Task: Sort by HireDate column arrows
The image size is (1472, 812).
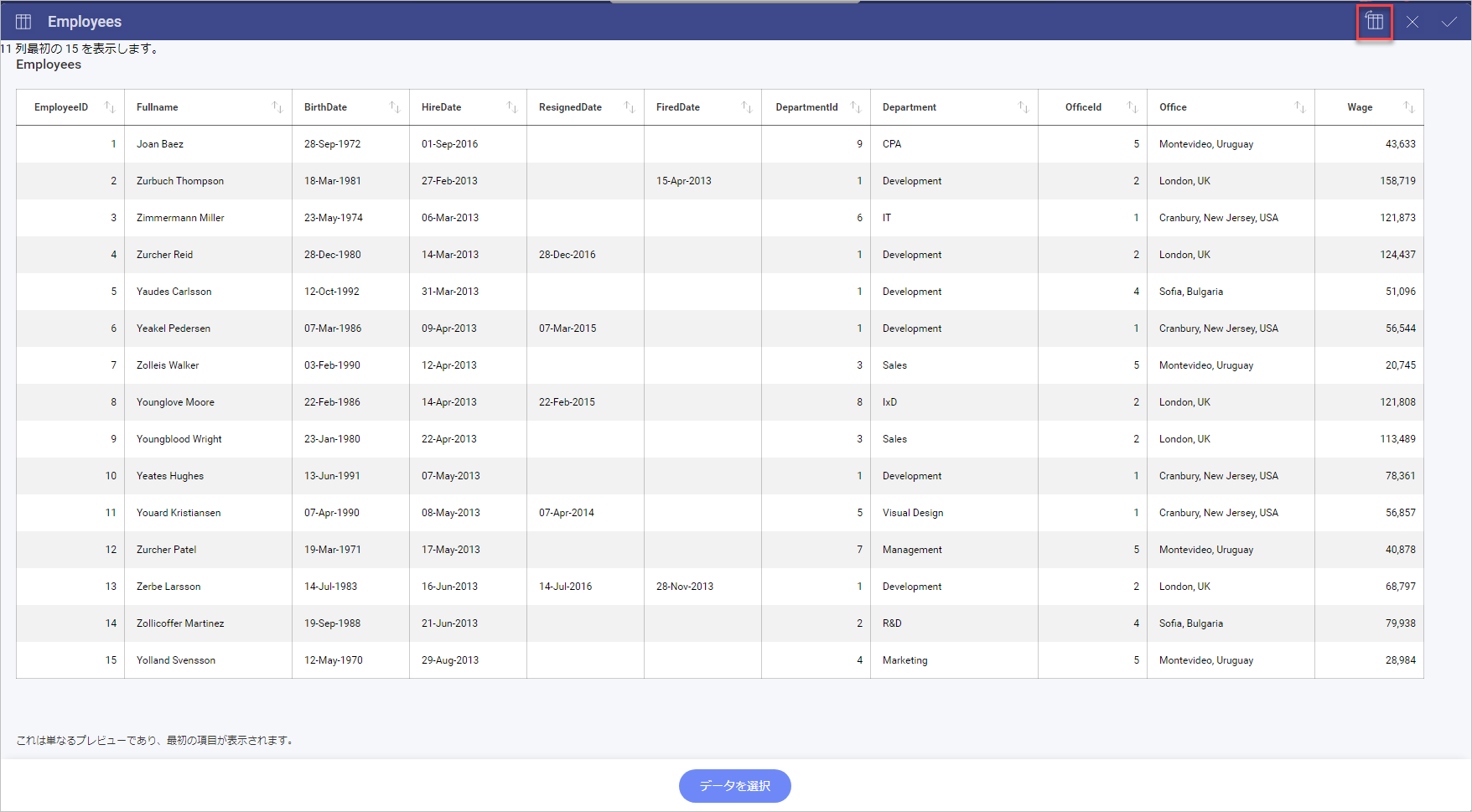Action: [x=512, y=107]
